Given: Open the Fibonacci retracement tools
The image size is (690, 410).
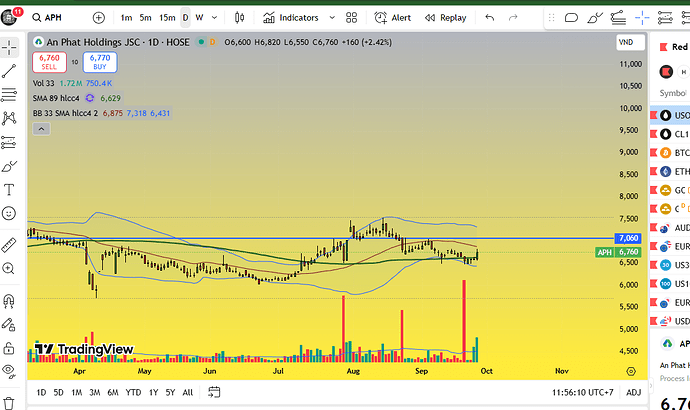Looking at the screenshot, I should (9, 94).
